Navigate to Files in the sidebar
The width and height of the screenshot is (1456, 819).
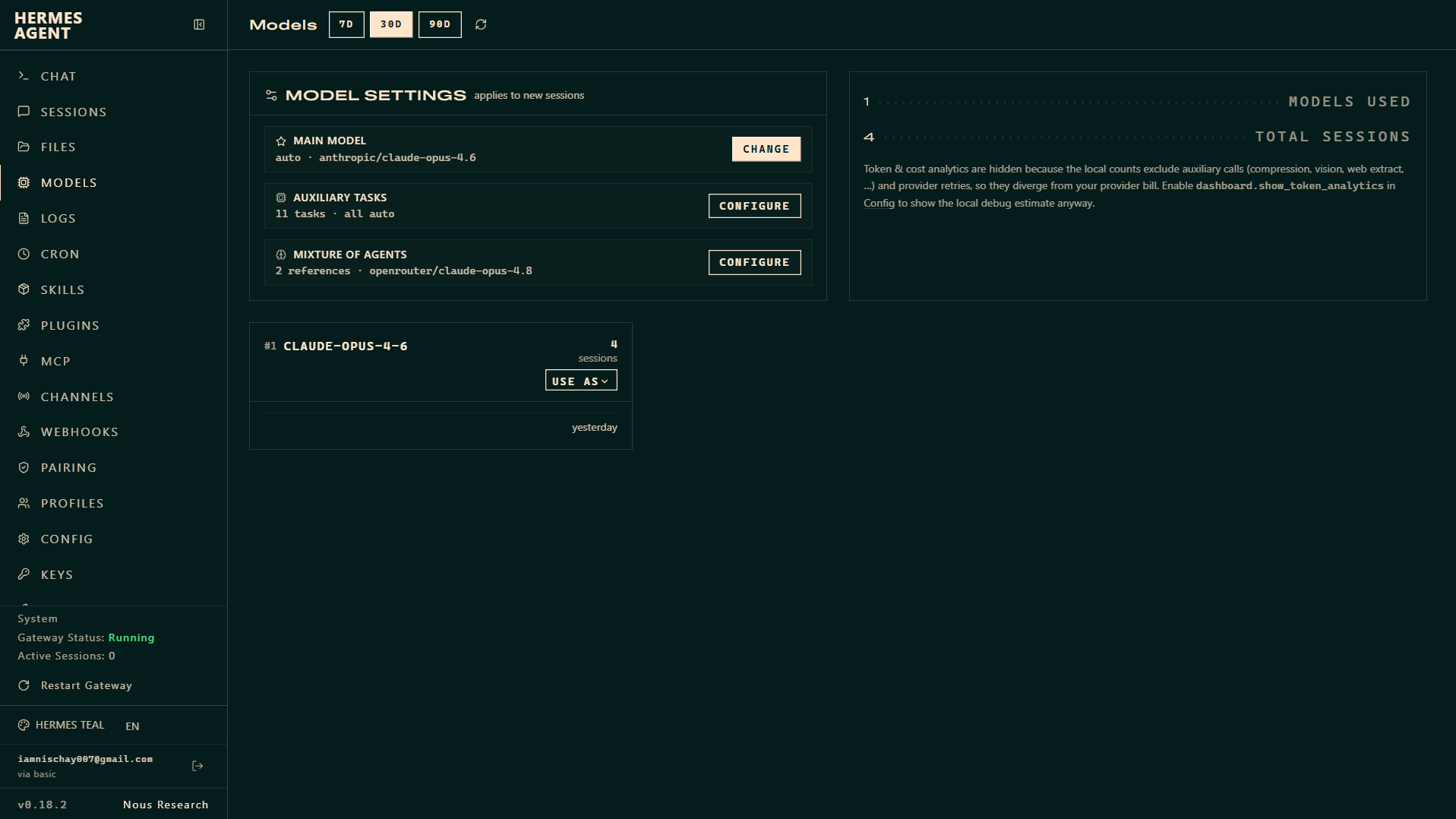(x=114, y=147)
